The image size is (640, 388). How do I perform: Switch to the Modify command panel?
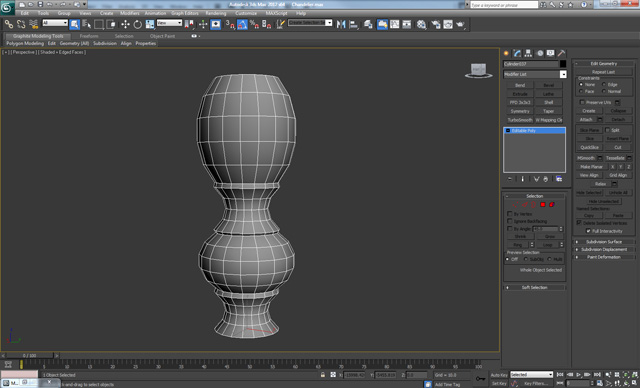pyautogui.click(x=517, y=53)
